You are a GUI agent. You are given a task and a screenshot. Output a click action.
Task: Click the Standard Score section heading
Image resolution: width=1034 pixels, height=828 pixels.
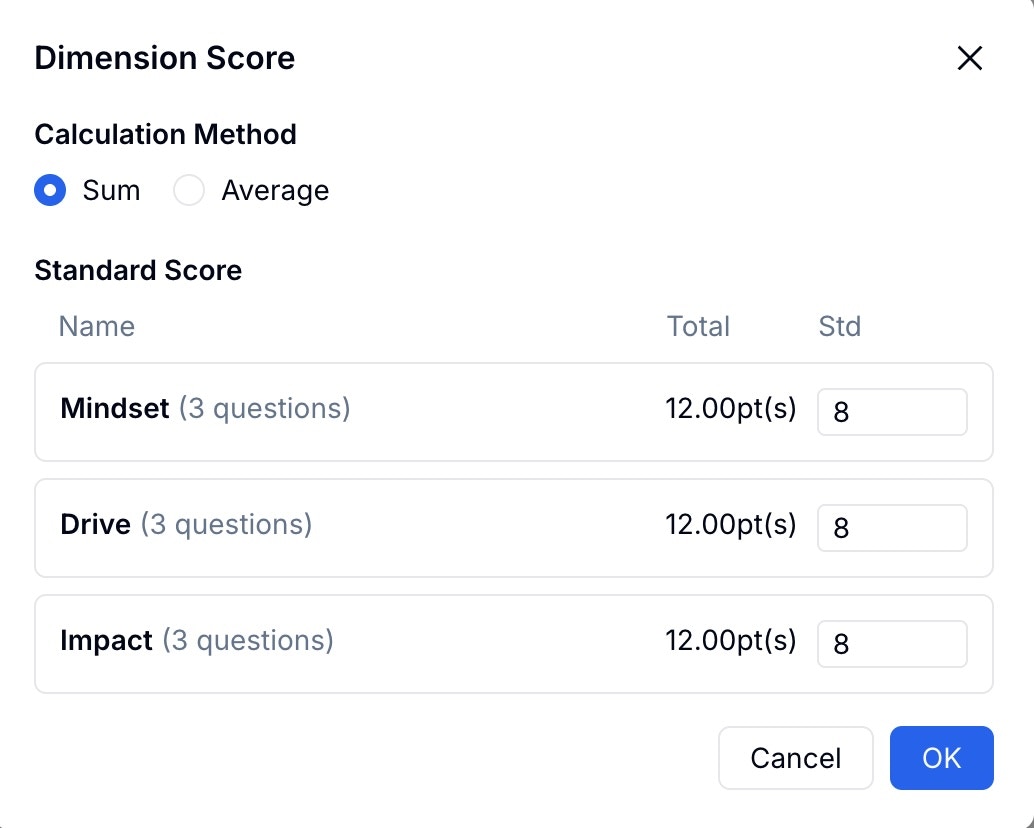[138, 270]
